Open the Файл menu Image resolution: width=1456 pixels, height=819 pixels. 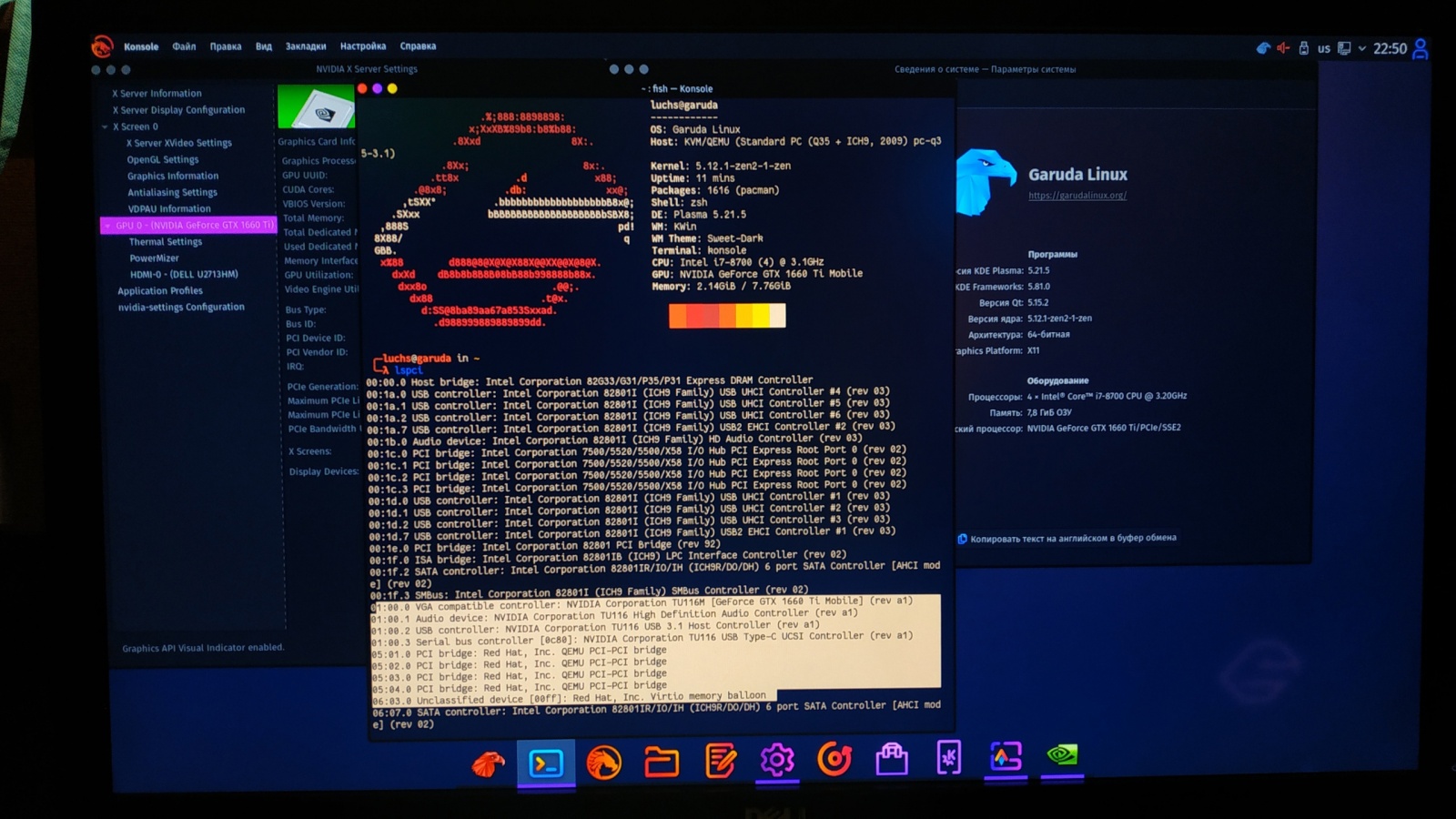[184, 46]
